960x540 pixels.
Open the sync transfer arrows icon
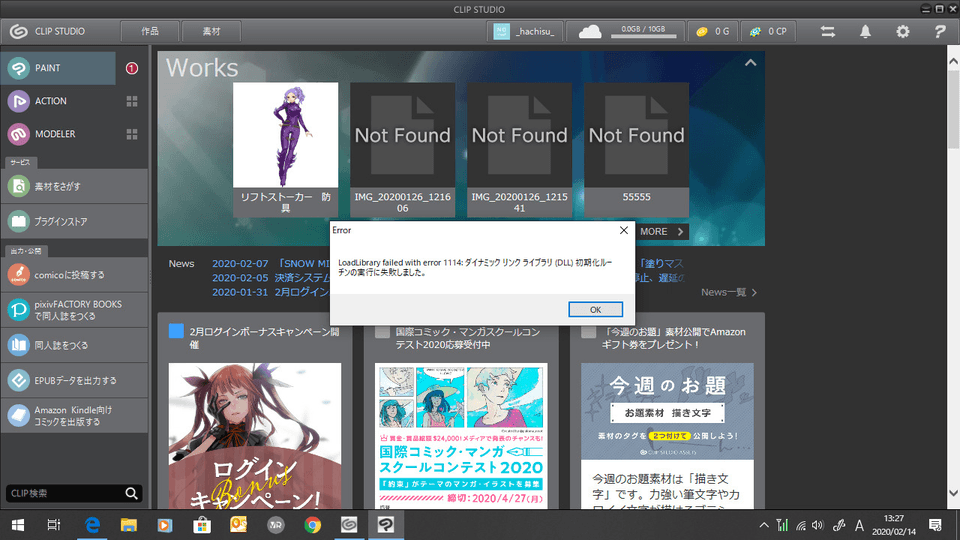click(x=828, y=31)
